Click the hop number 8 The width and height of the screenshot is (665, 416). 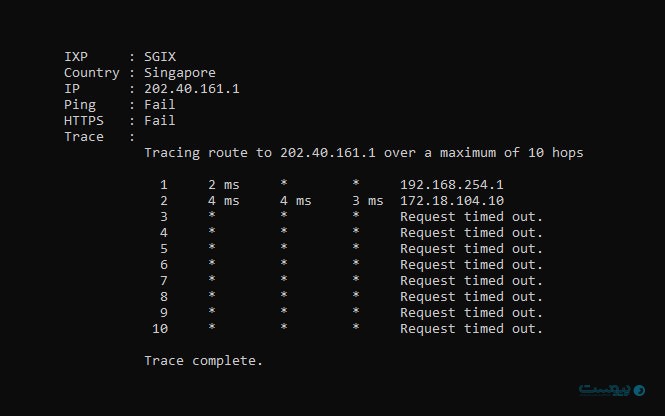click(x=164, y=297)
